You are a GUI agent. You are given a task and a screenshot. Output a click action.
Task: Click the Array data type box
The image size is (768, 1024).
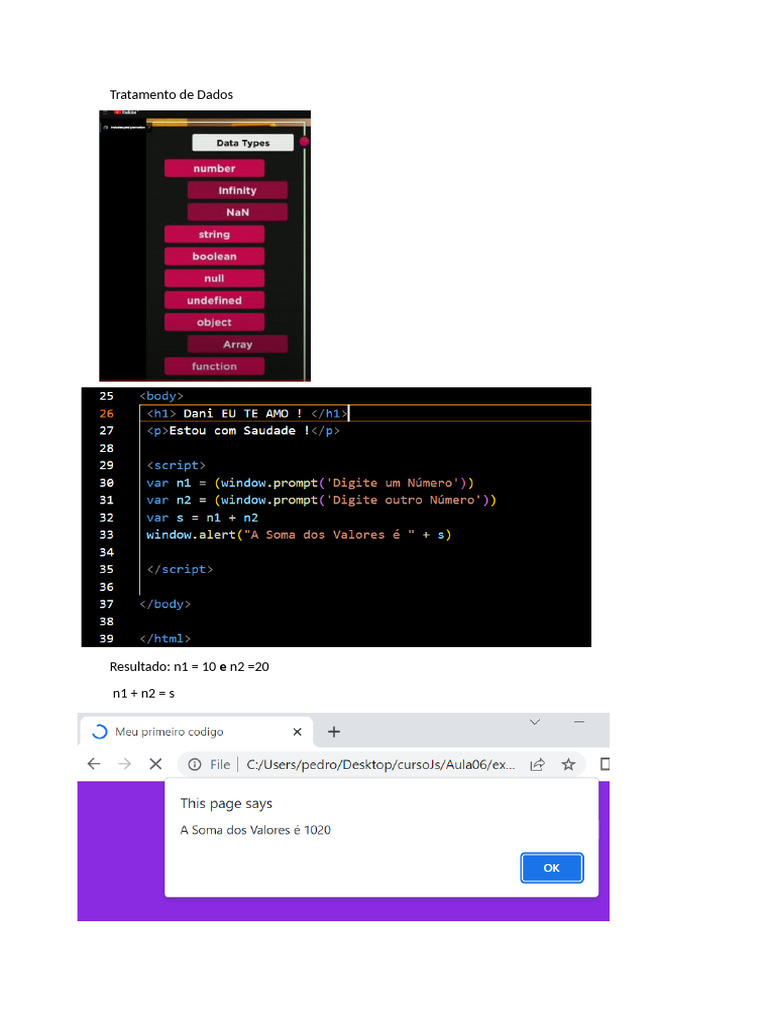pyautogui.click(x=237, y=344)
